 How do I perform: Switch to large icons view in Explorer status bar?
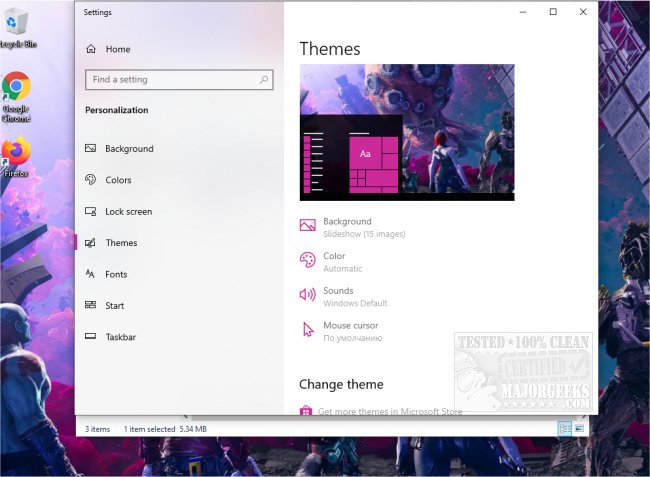click(579, 428)
